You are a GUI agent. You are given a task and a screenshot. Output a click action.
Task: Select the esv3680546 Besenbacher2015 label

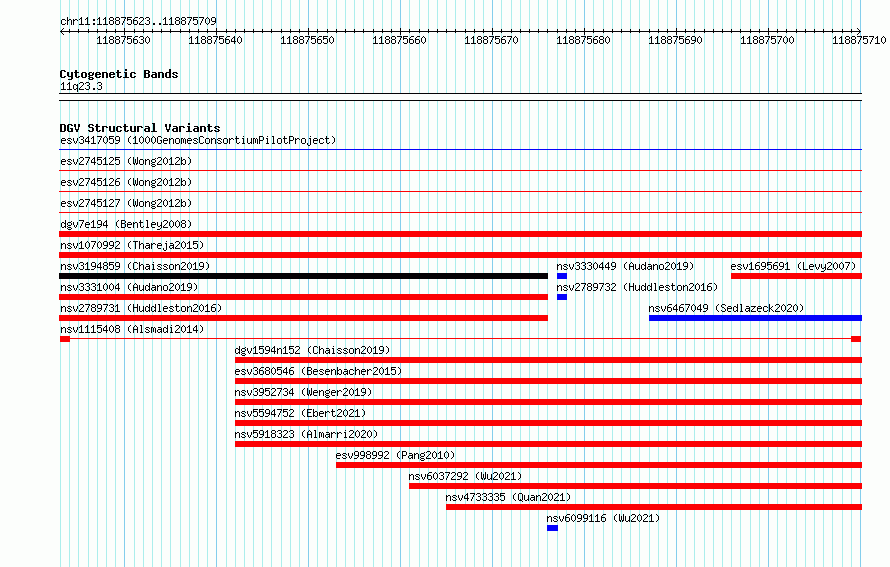[318, 371]
